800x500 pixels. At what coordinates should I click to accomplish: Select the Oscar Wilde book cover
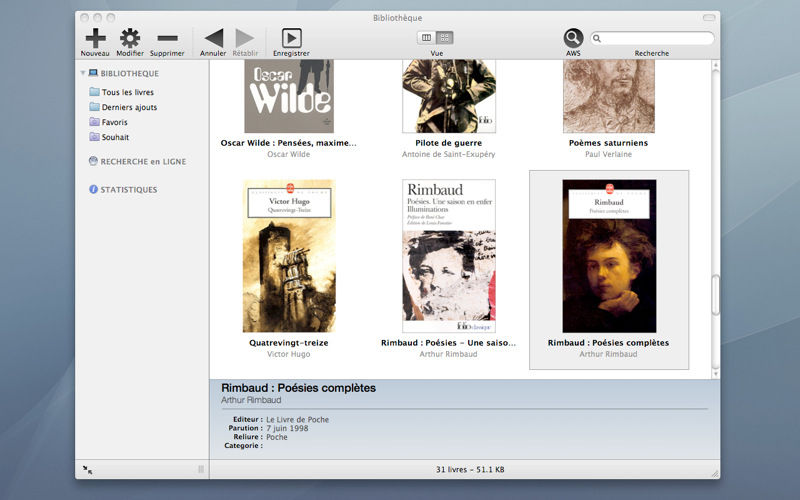click(x=289, y=96)
